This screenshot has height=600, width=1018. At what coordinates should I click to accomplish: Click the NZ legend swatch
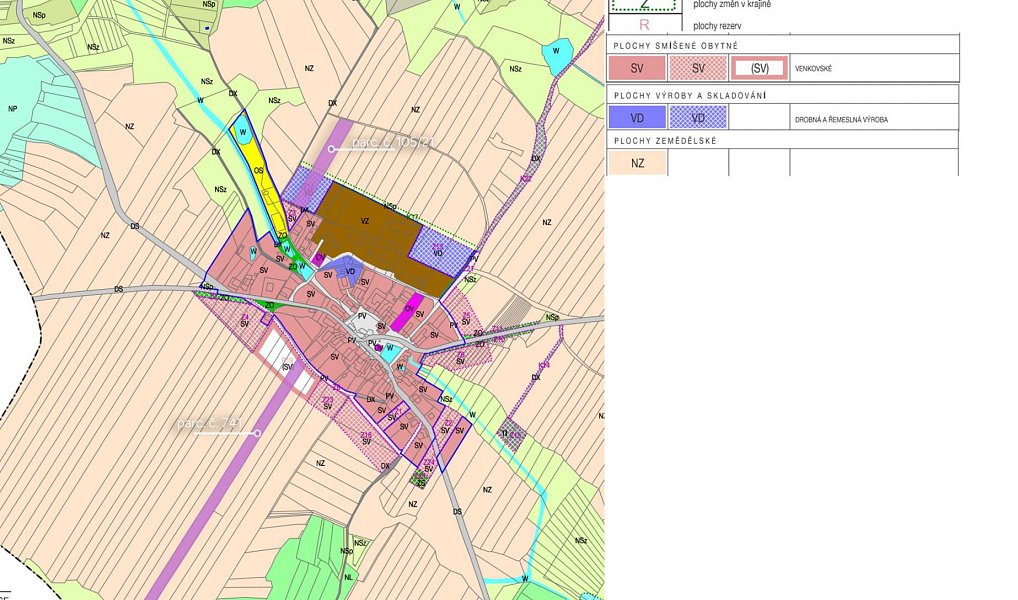pyautogui.click(x=637, y=163)
